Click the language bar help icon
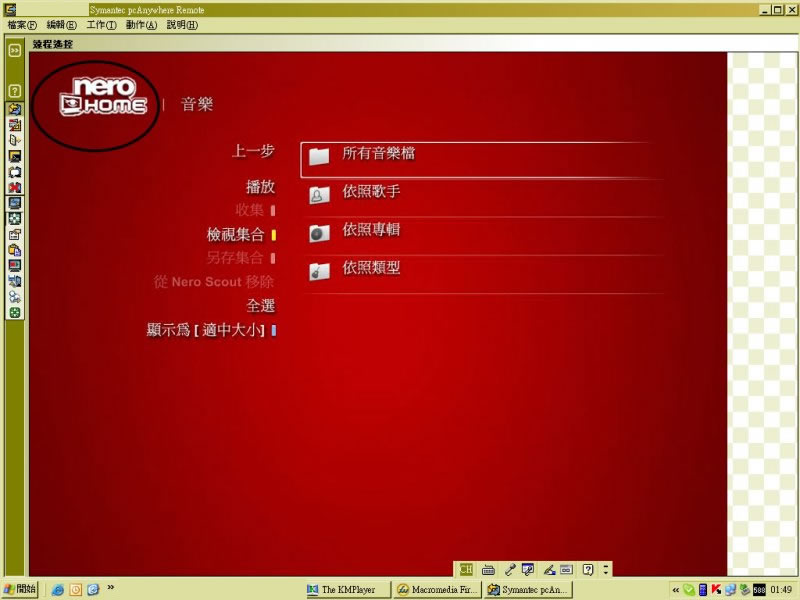This screenshot has width=800, height=600. point(588,569)
